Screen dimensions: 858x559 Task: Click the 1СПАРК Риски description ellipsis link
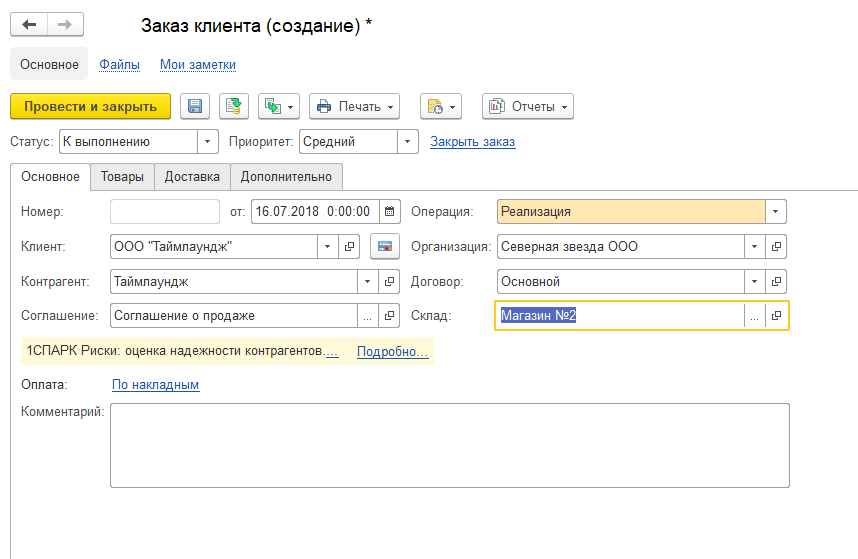331,351
